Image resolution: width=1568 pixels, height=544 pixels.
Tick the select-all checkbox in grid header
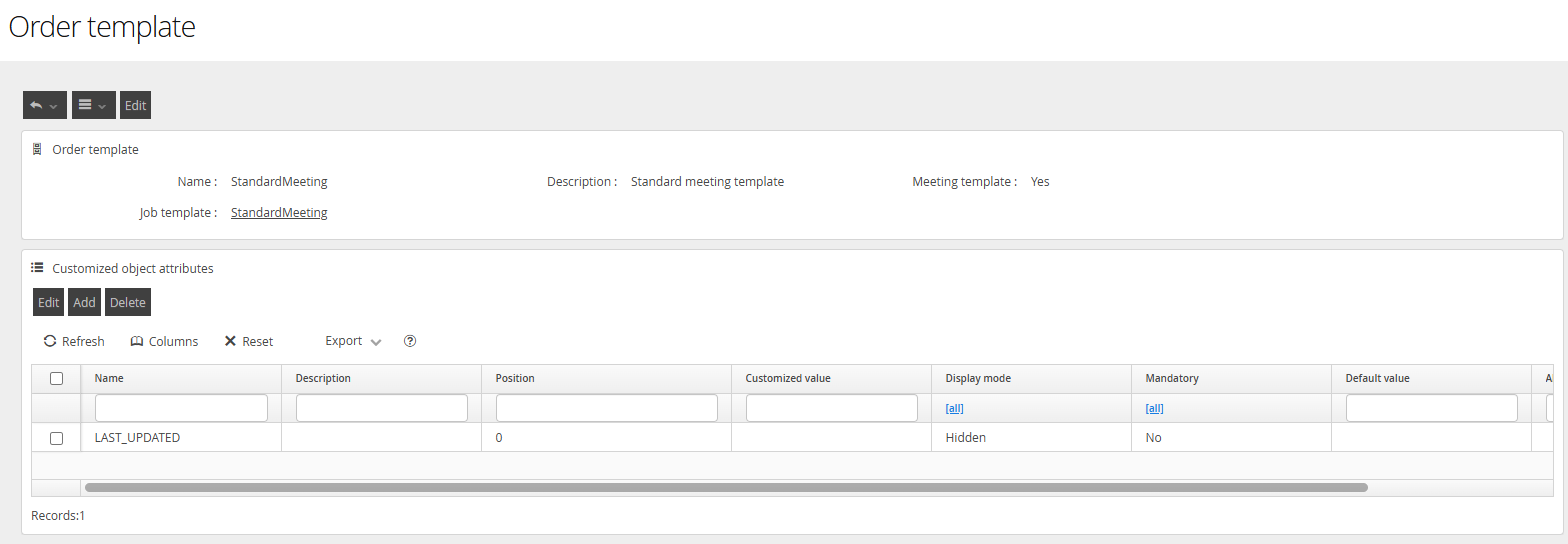(56, 378)
